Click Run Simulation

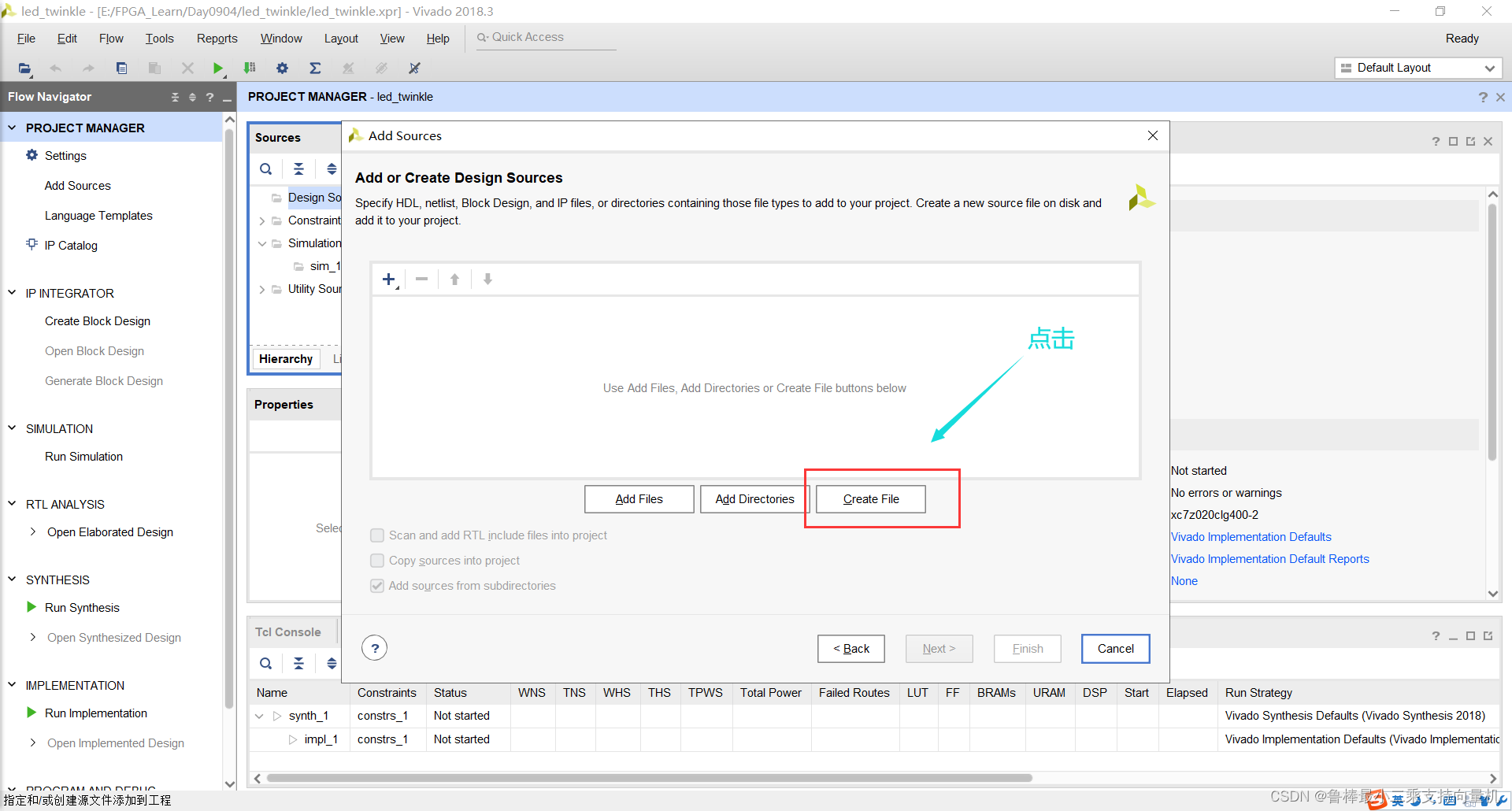tap(83, 457)
